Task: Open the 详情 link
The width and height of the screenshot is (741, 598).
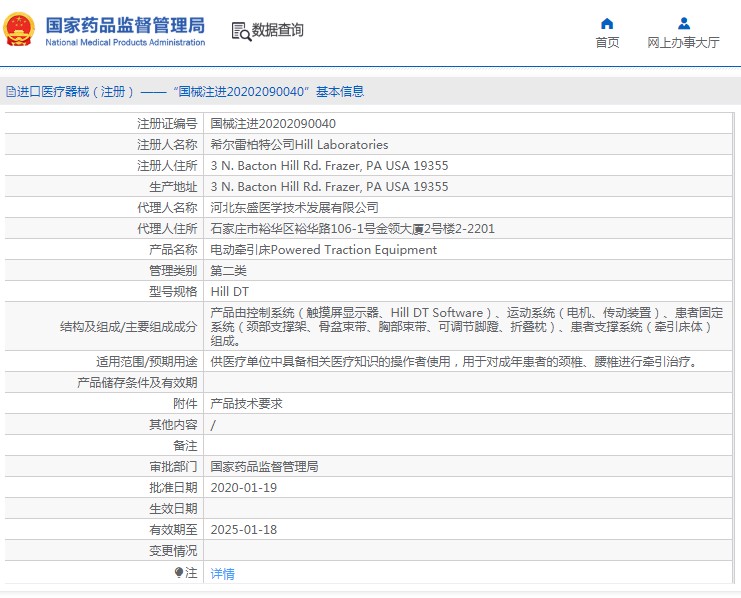Action: point(222,574)
